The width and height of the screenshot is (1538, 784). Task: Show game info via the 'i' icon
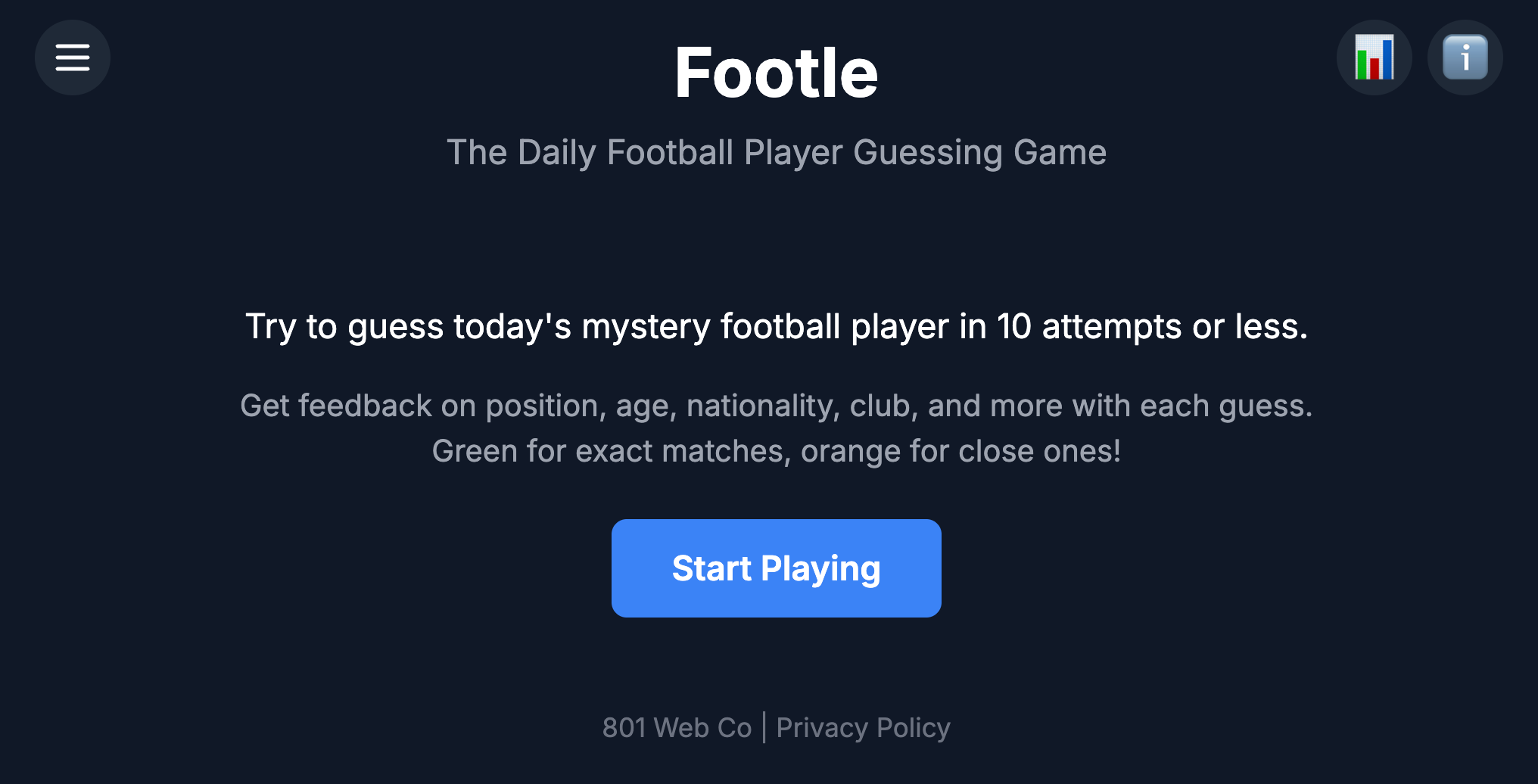point(1465,58)
